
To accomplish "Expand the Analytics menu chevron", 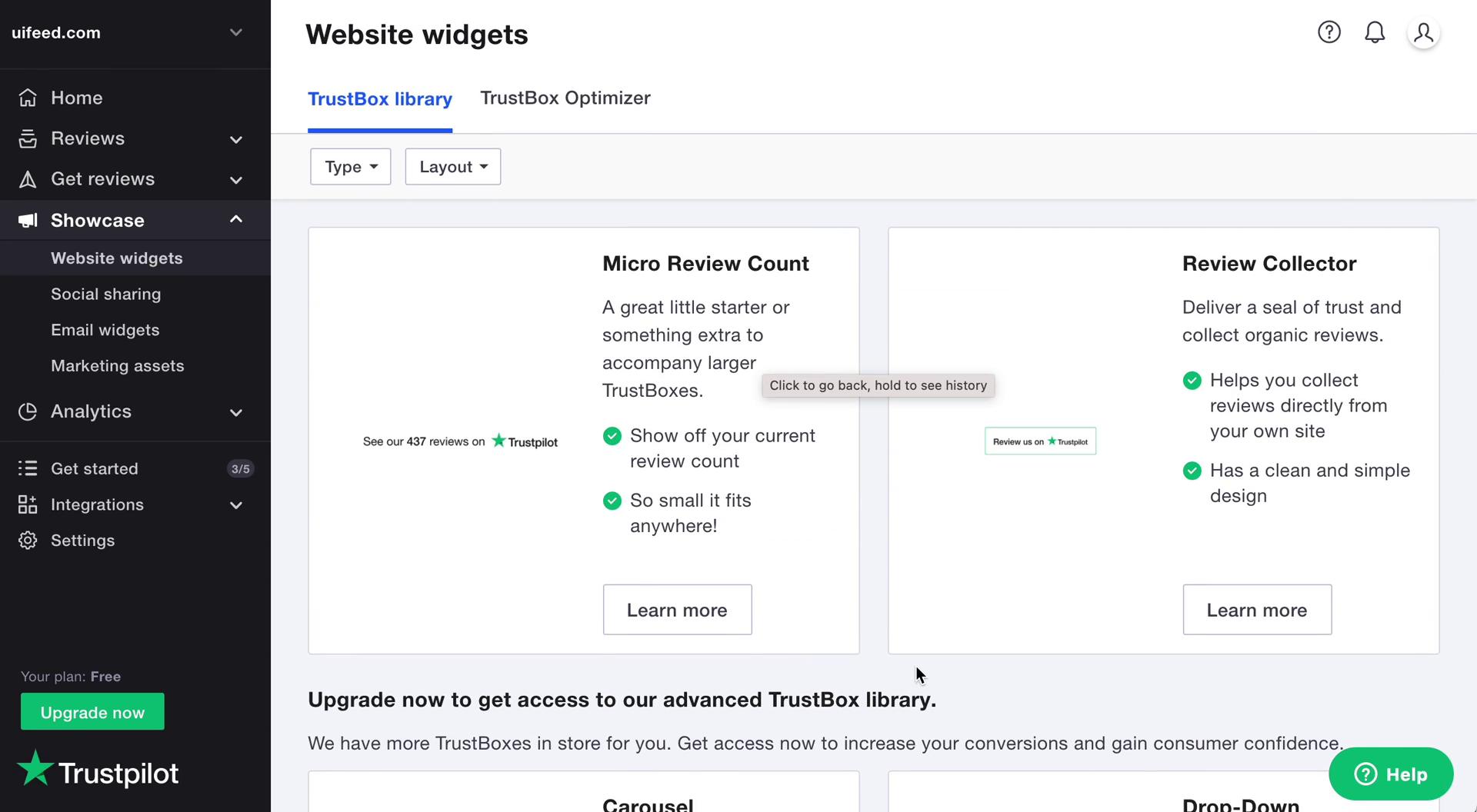I will [x=236, y=412].
